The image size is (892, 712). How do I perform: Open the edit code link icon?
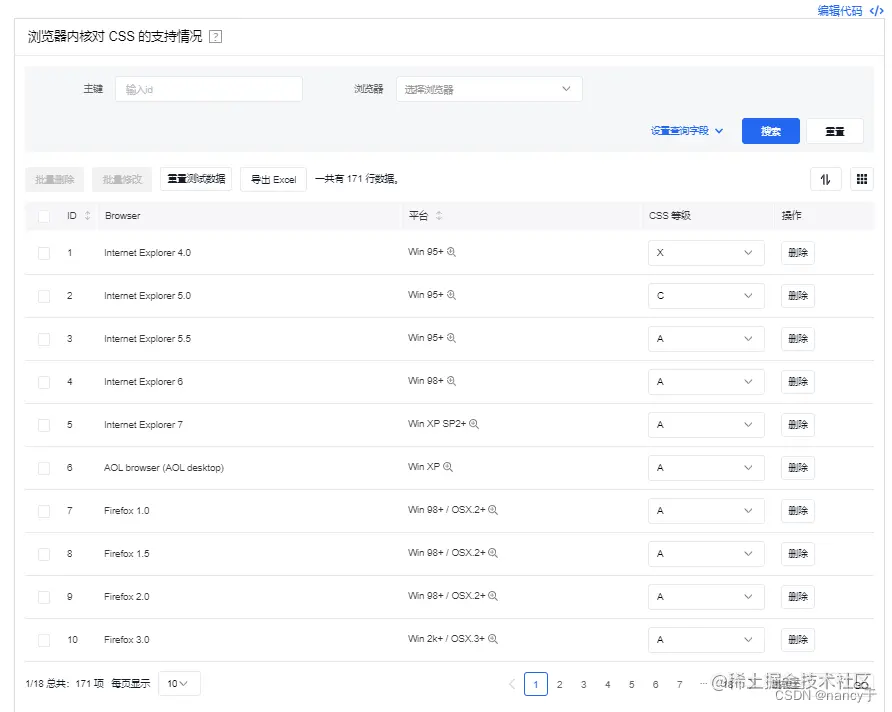click(x=876, y=11)
